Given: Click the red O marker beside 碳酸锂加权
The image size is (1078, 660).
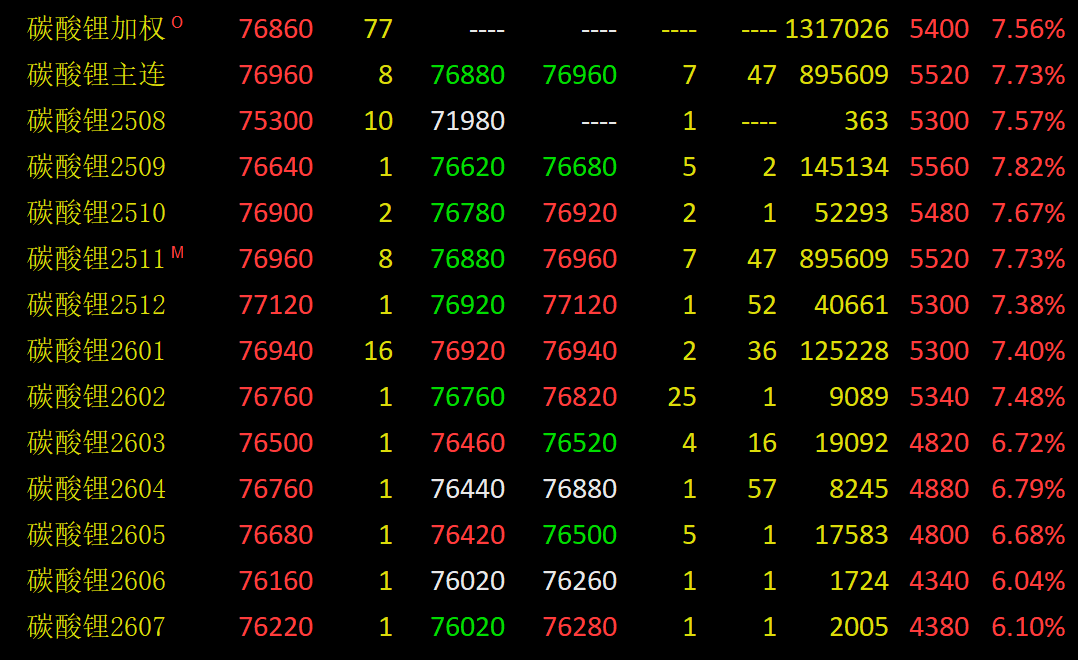Looking at the screenshot, I should [x=178, y=22].
